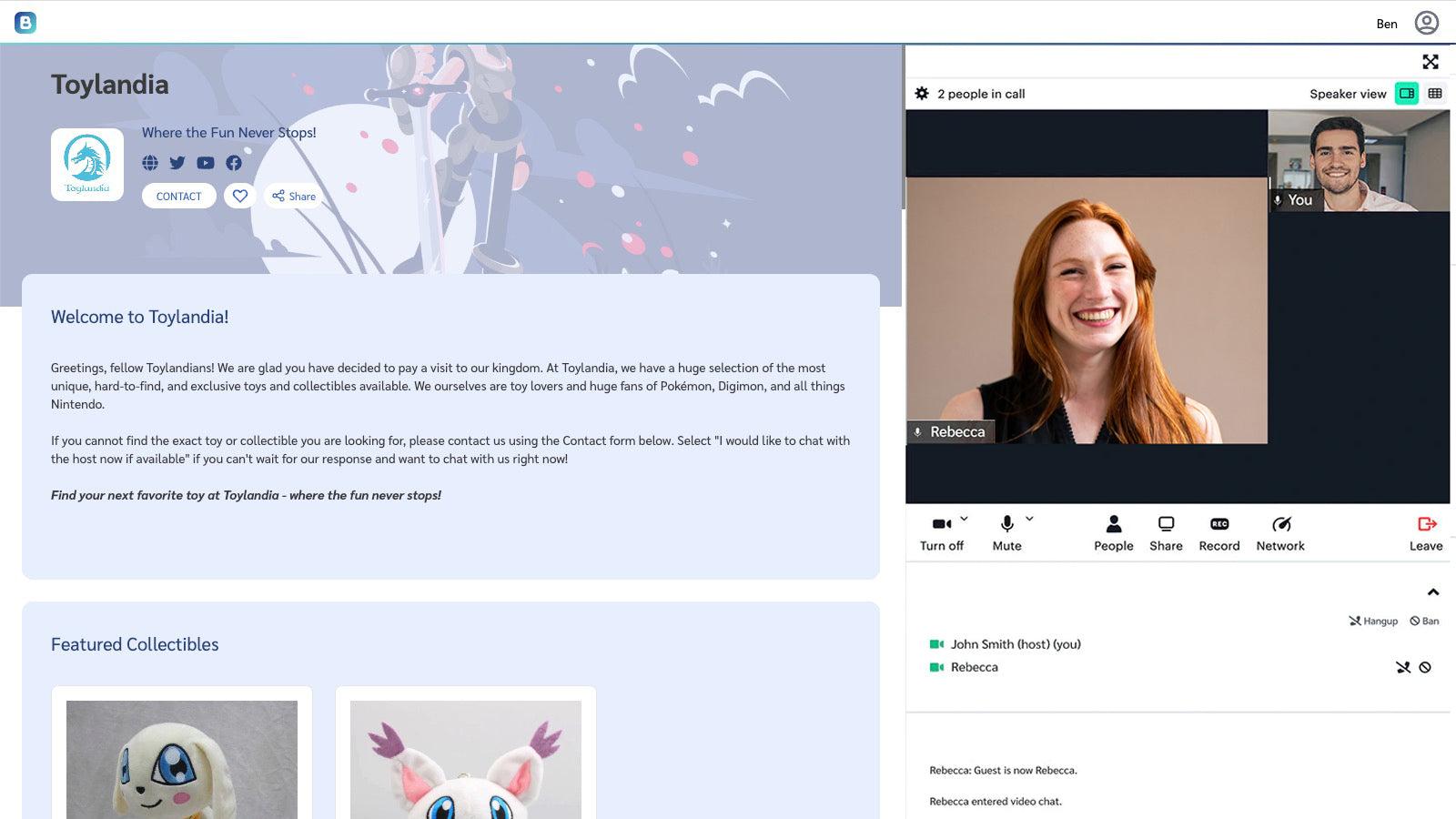The image size is (1456, 819).
Task: Click the CONTACT button
Action: coord(178,196)
